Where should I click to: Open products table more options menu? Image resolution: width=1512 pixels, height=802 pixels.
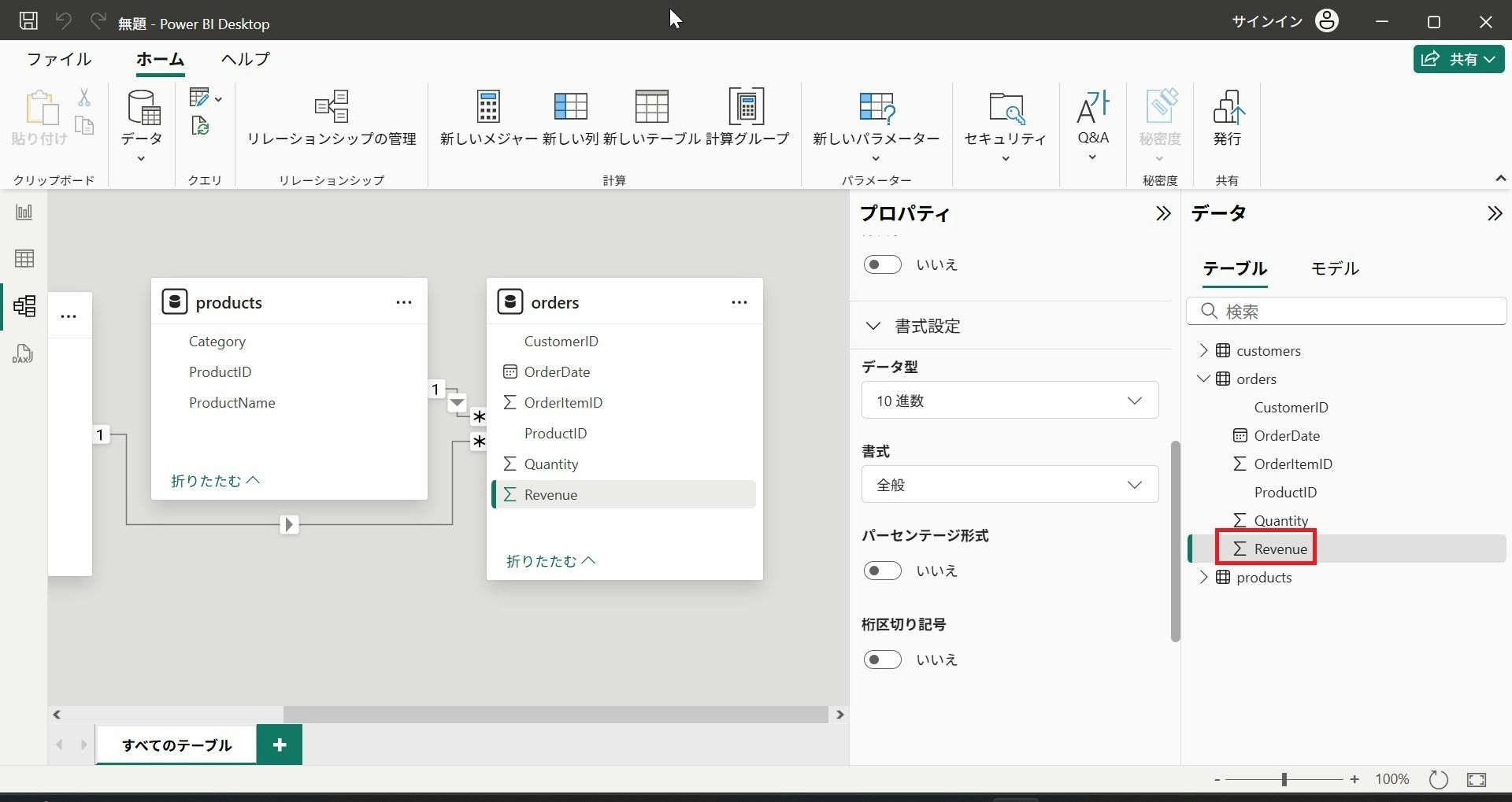404,302
